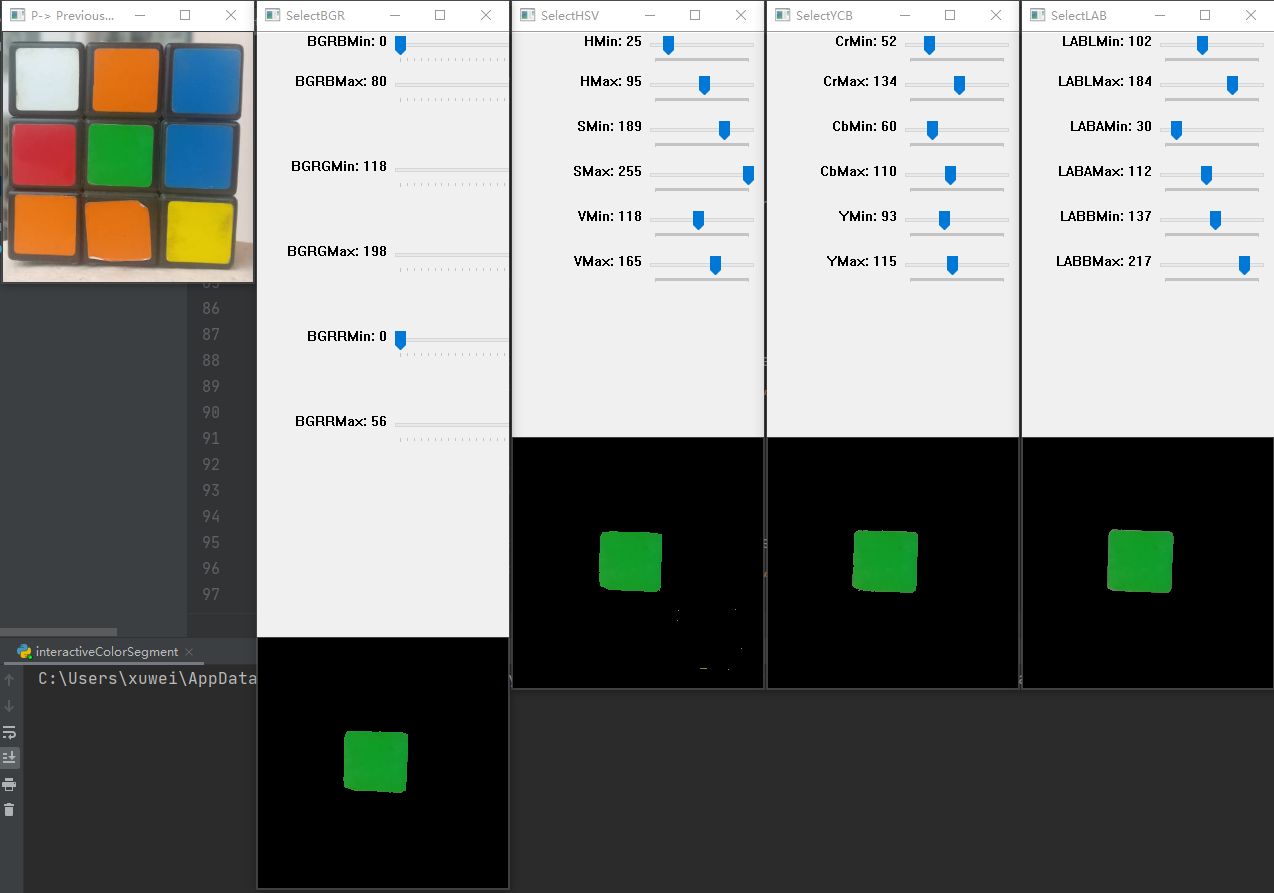
Task: Click the down arrow icon in Run panel
Action: (x=9, y=706)
